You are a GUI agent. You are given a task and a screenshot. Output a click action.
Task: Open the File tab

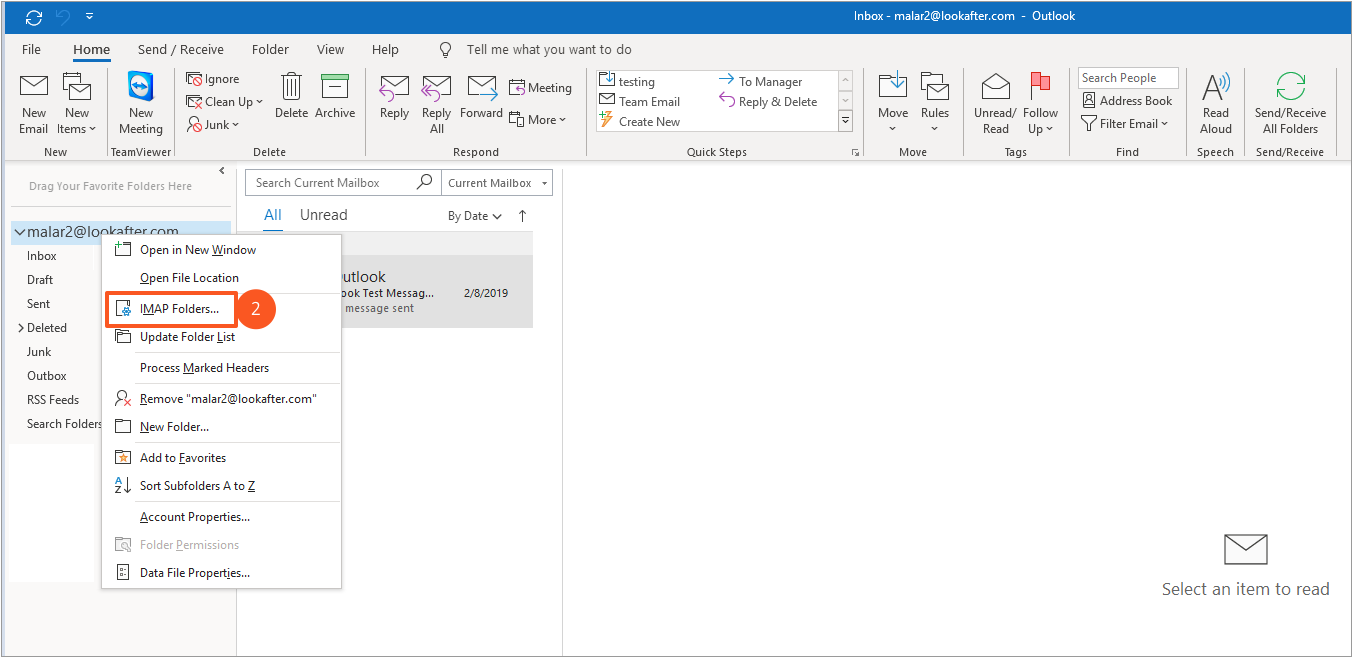tap(31, 49)
